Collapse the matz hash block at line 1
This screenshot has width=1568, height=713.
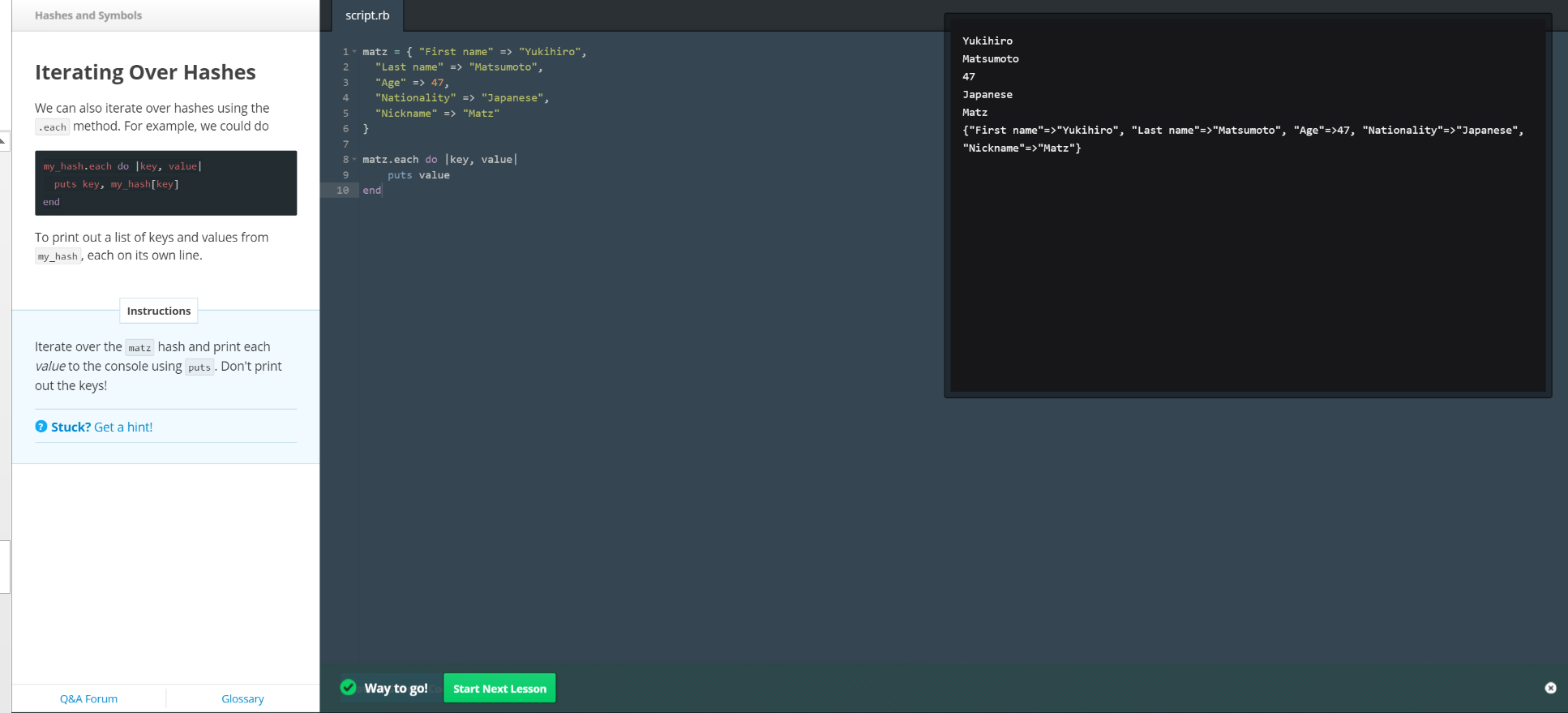(354, 52)
